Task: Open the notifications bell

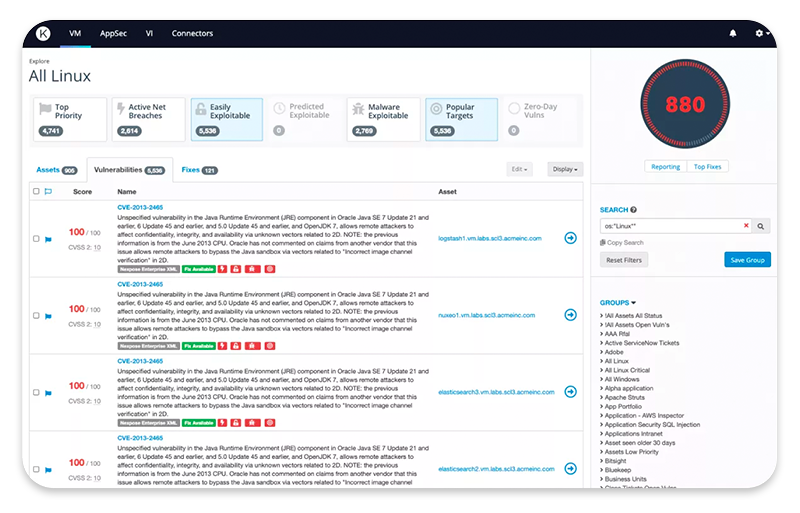Action: [733, 33]
